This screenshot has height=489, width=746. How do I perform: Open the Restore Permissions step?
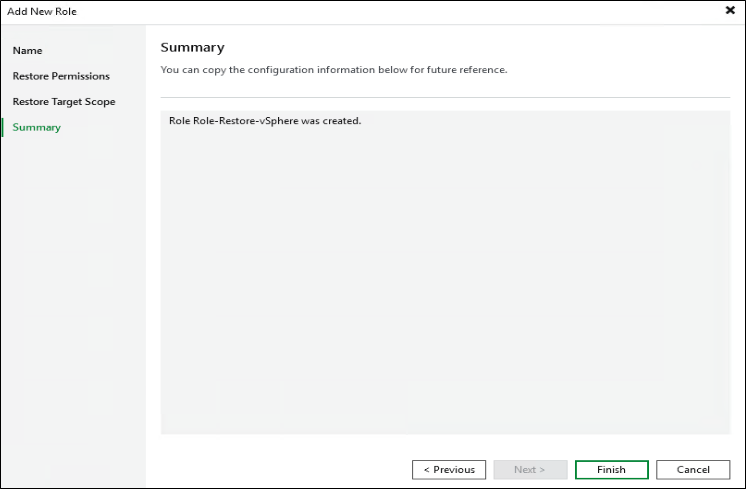61,76
